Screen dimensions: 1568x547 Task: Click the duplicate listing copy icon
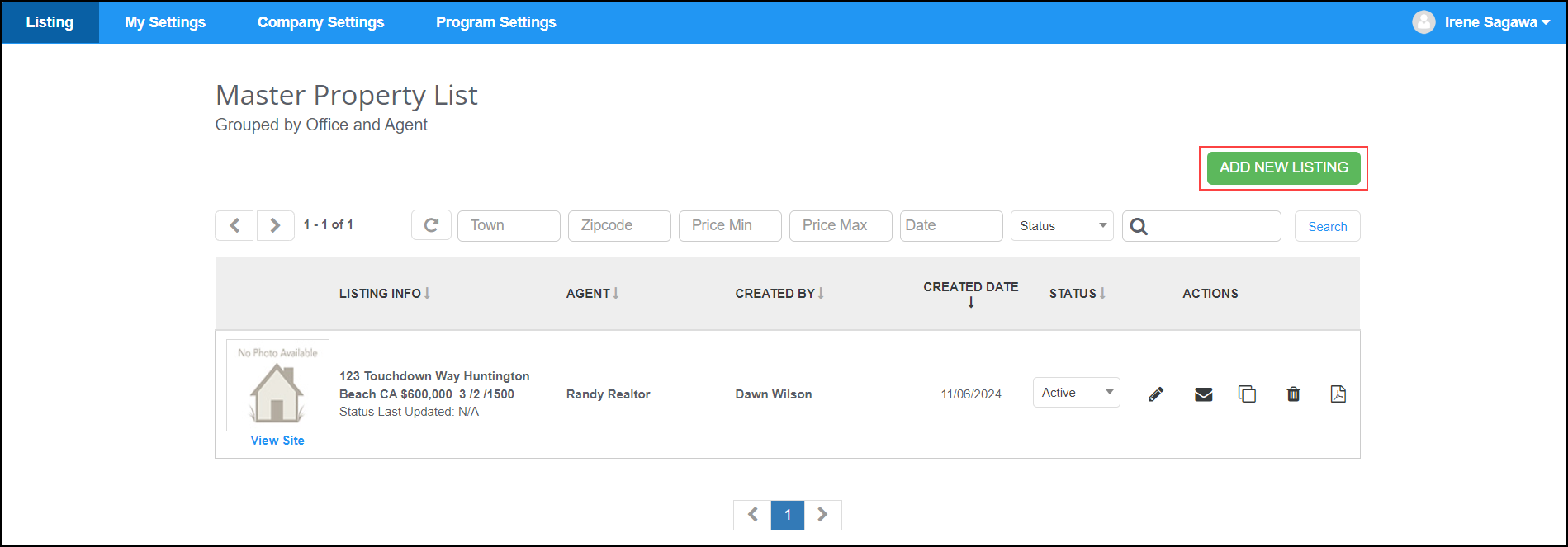click(1247, 394)
